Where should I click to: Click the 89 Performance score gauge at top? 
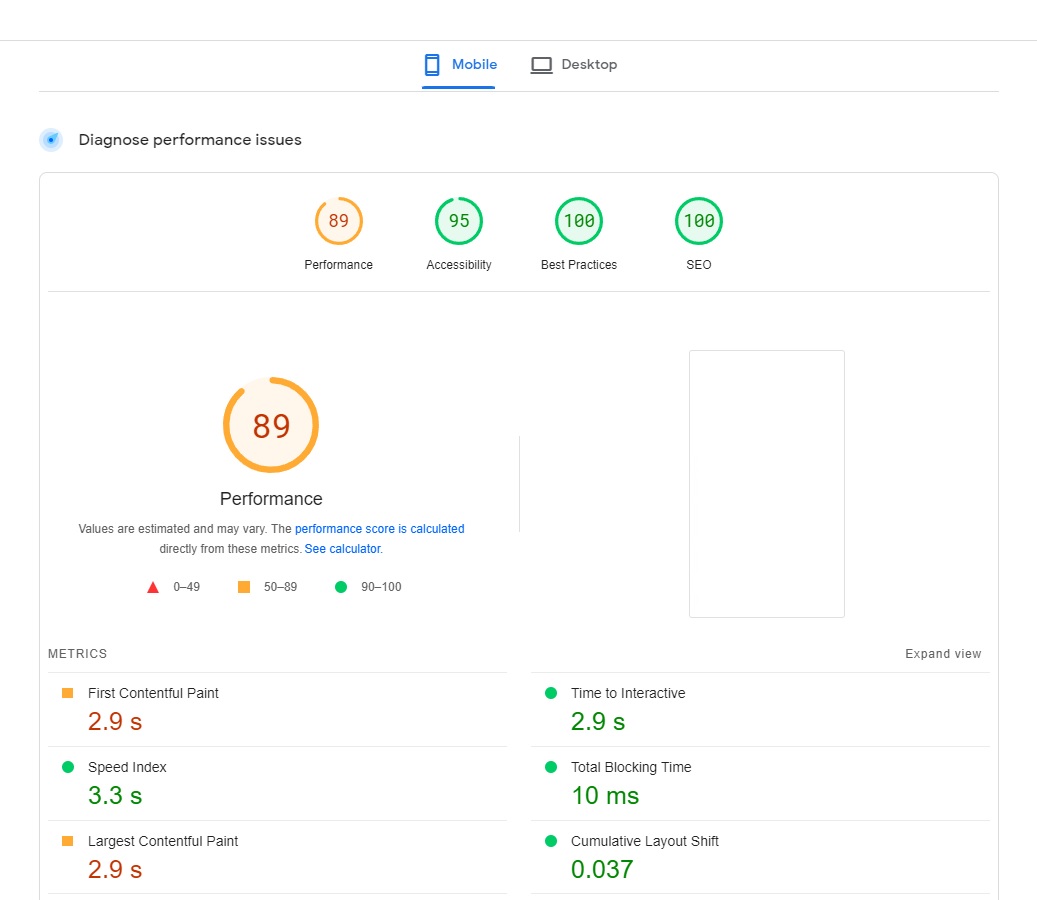(339, 221)
